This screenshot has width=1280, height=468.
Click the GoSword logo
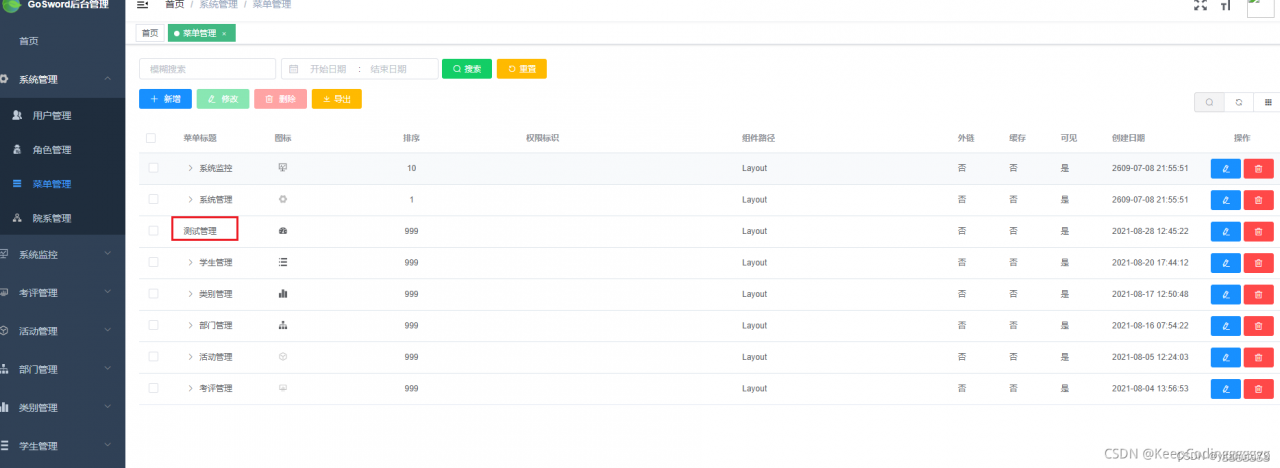point(10,4)
